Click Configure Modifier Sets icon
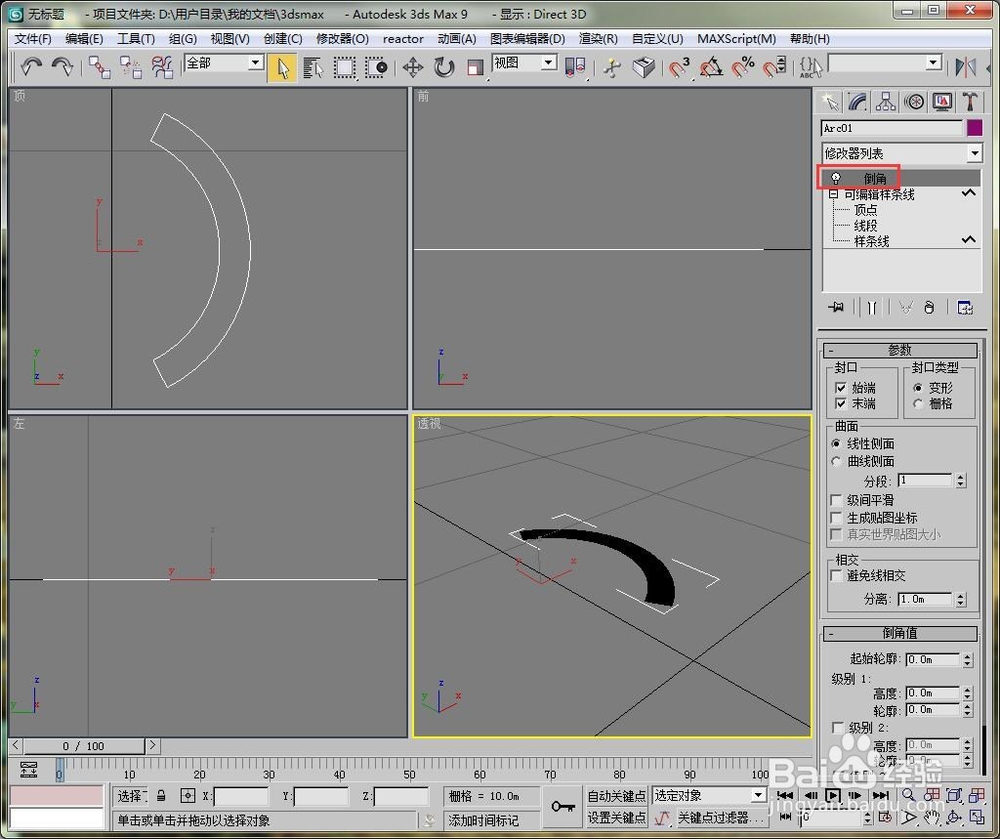This screenshot has width=1000, height=839. [x=965, y=307]
